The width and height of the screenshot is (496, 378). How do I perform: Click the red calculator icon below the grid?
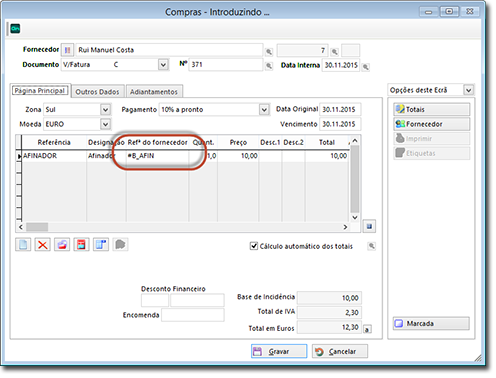(x=81, y=245)
